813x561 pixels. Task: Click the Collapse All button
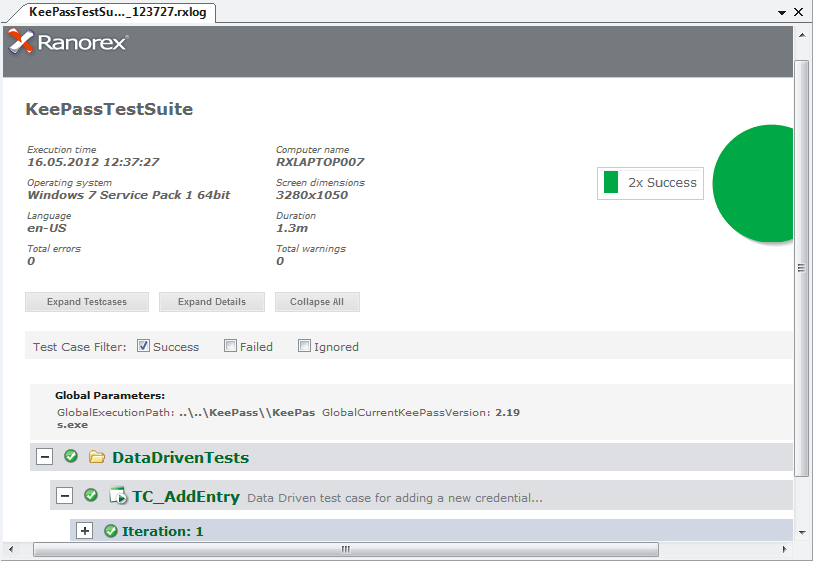coord(317,302)
